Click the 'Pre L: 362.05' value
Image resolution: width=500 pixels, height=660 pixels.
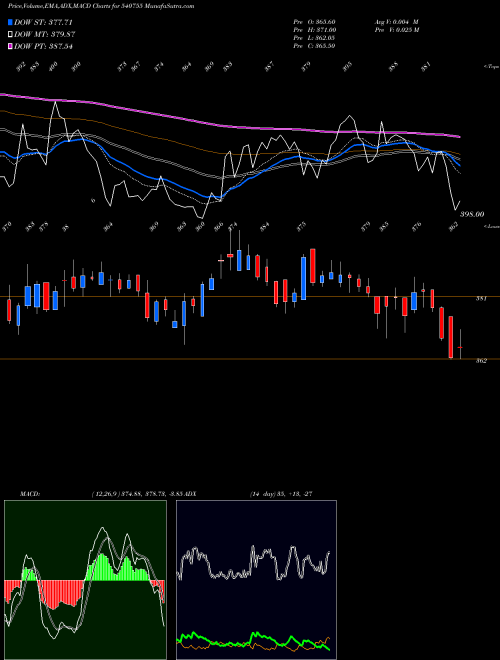[314, 38]
